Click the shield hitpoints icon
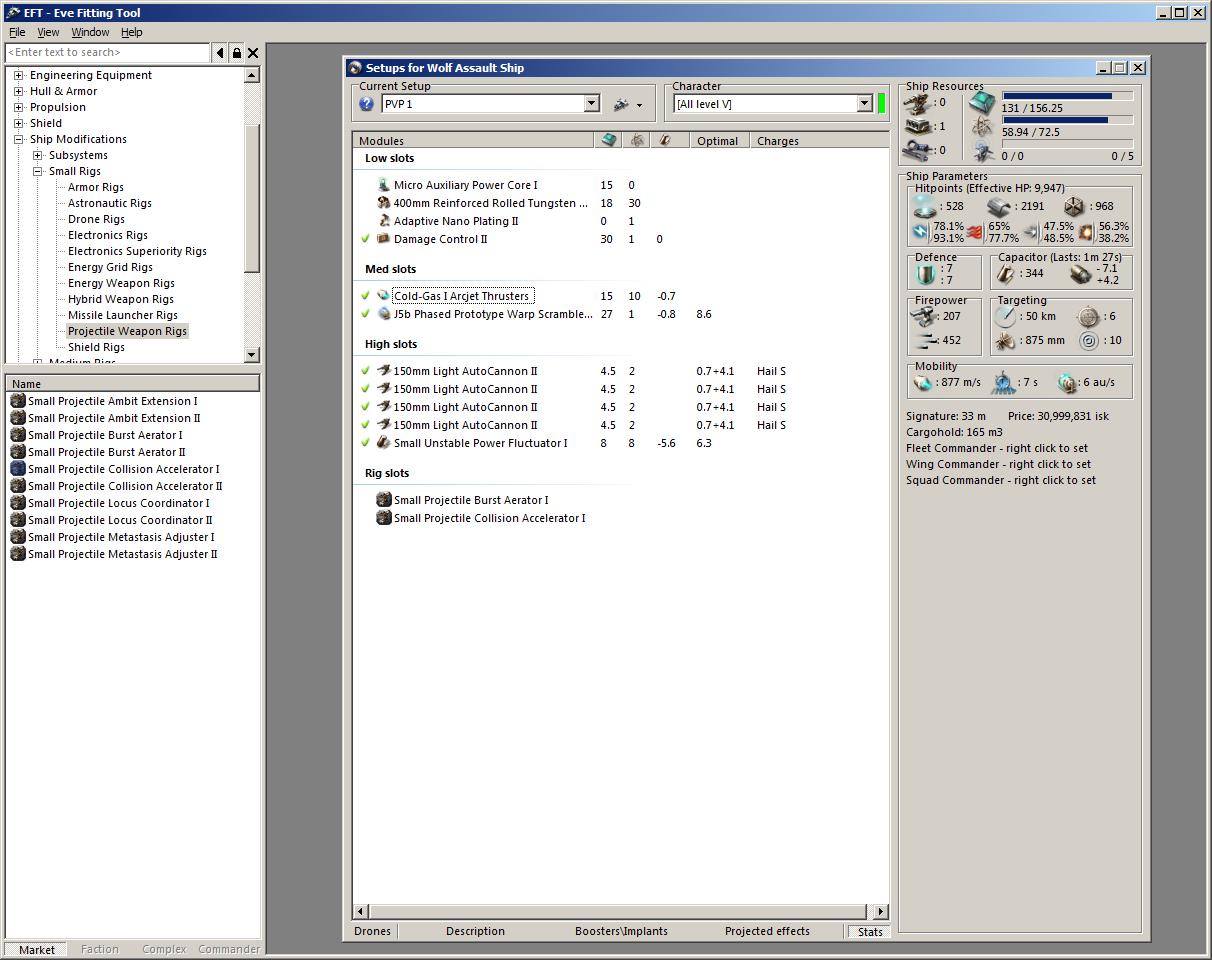Viewport: 1212px width, 960px height. click(x=925, y=206)
